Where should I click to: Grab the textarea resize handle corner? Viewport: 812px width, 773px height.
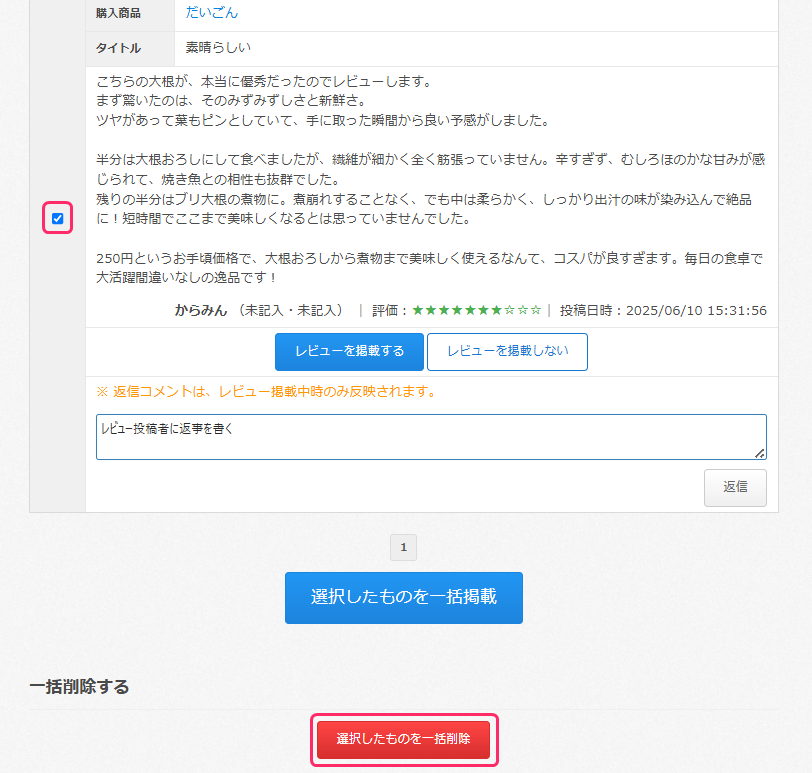[x=760, y=453]
